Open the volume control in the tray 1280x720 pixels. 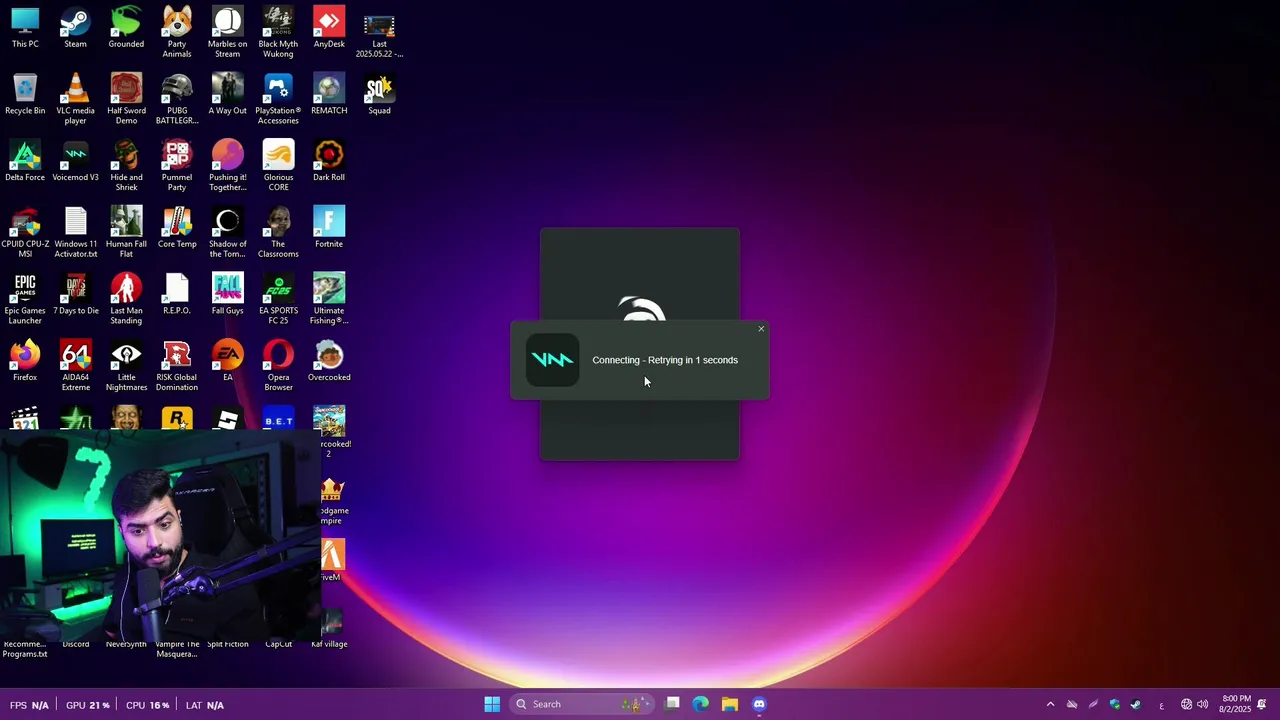pos(1203,704)
